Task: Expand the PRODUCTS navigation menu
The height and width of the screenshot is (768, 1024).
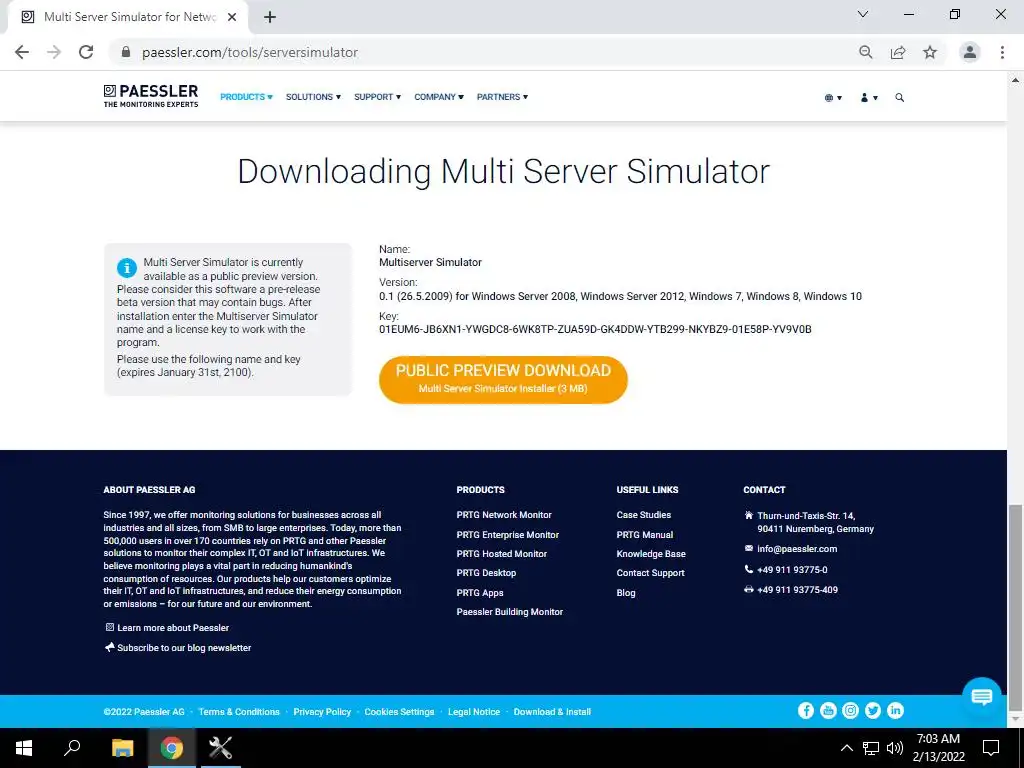Action: click(x=246, y=97)
